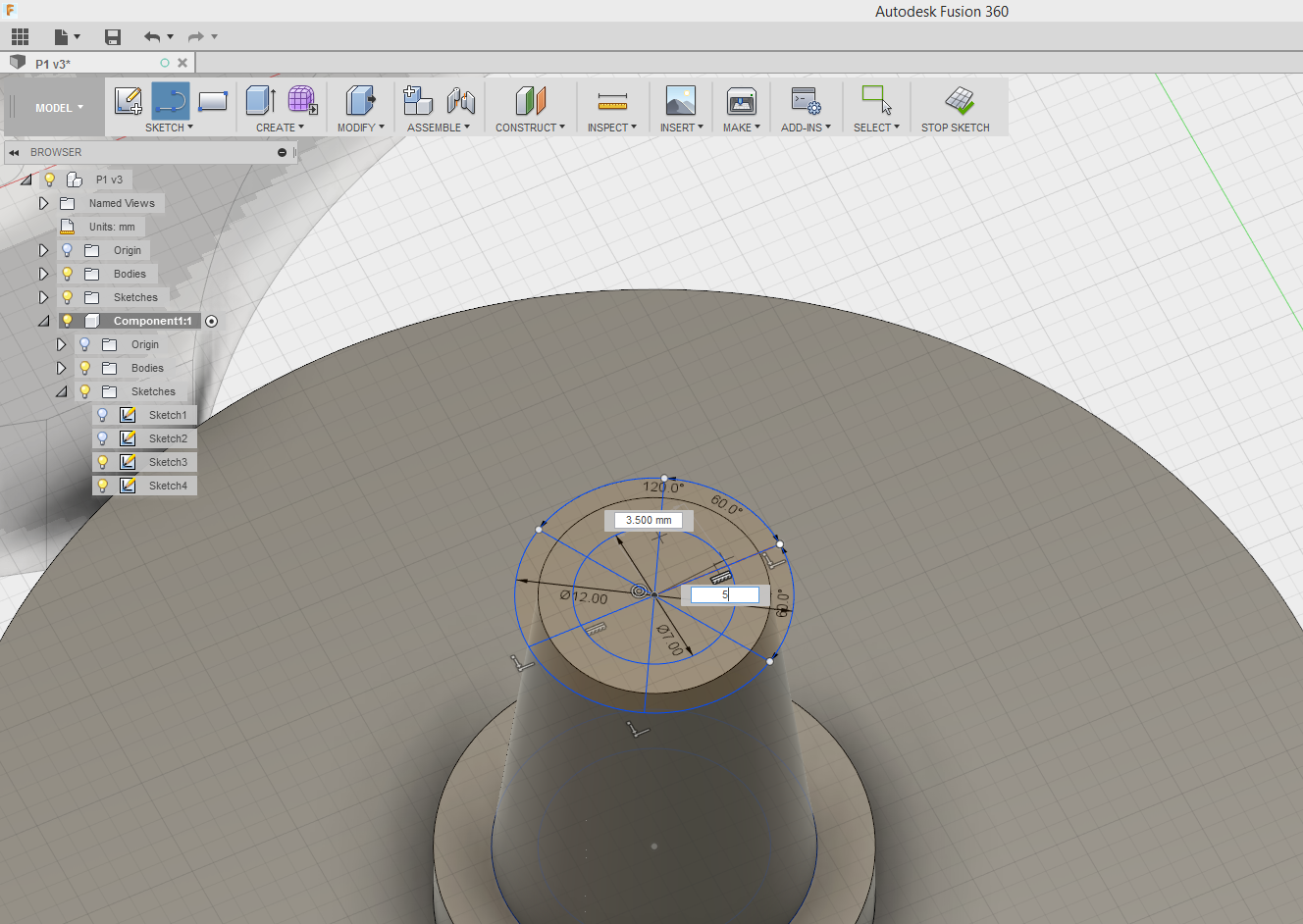This screenshot has width=1303, height=924.
Task: Select the Press Pull modify icon
Action: (360, 100)
